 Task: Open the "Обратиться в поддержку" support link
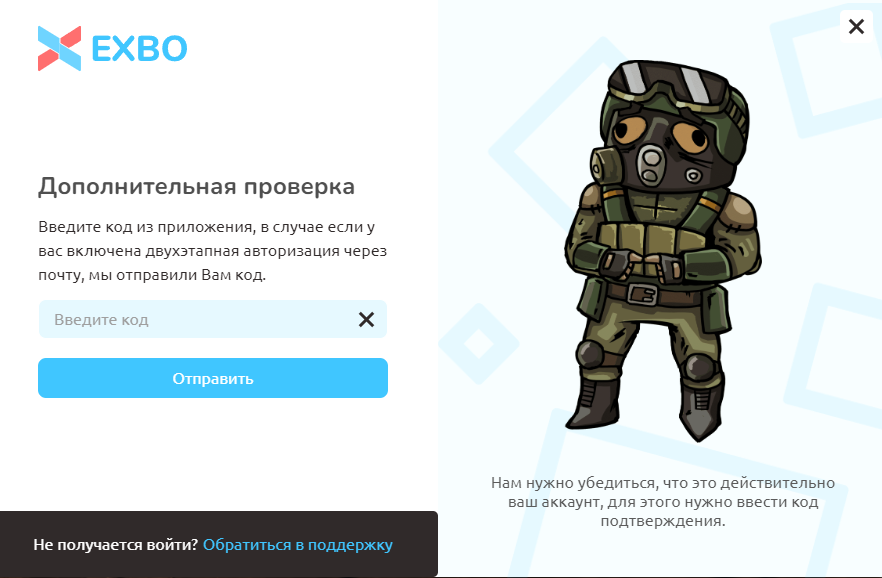(x=298, y=545)
